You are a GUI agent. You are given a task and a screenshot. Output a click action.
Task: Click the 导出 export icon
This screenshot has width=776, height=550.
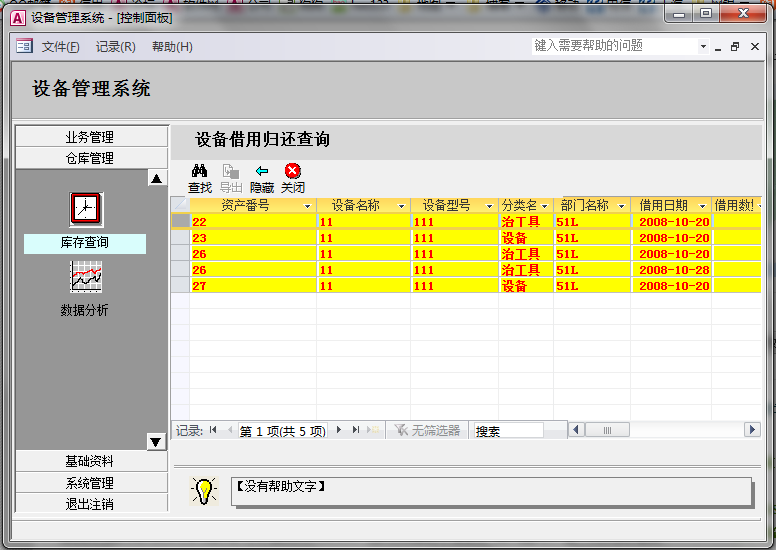point(231,171)
